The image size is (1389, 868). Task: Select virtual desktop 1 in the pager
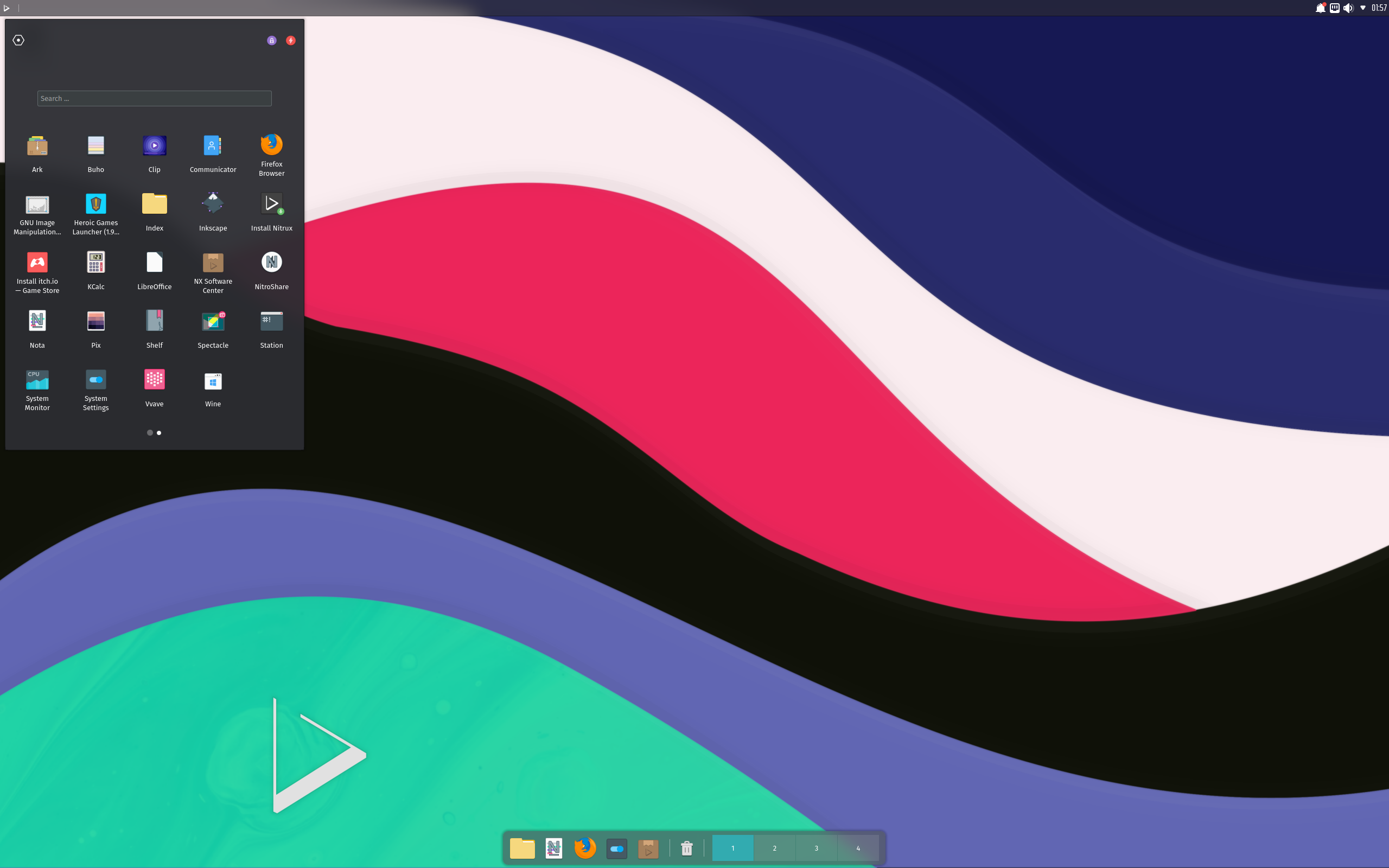pos(733,848)
